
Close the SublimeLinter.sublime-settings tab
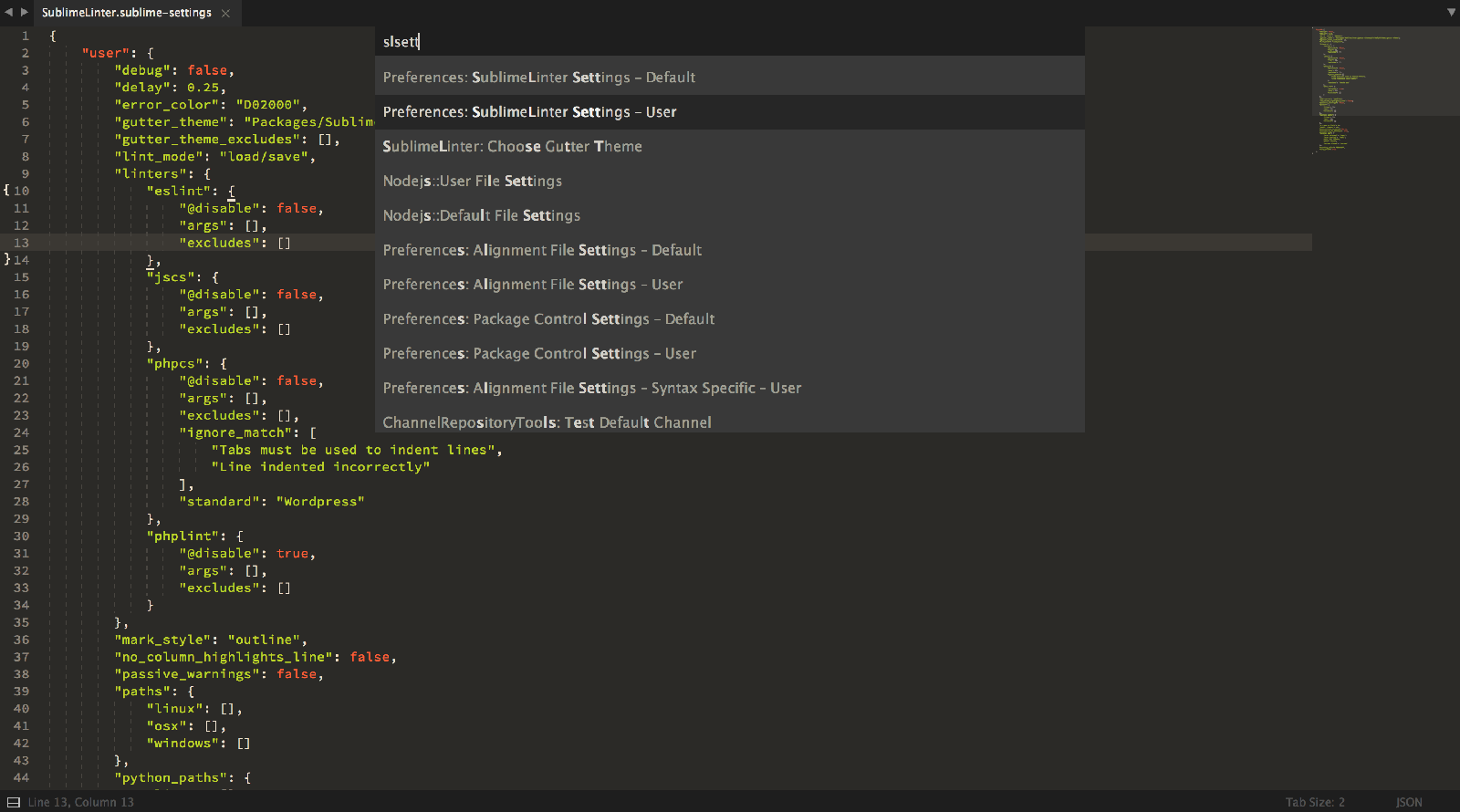pos(225,13)
